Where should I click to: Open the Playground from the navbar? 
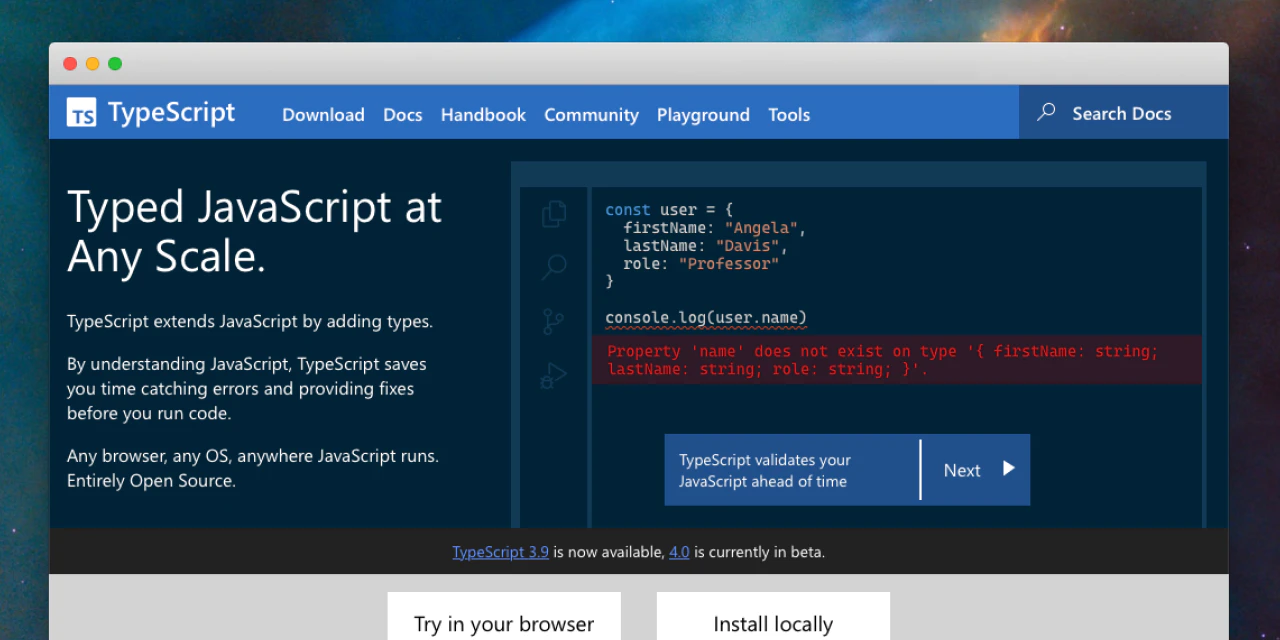(x=703, y=115)
